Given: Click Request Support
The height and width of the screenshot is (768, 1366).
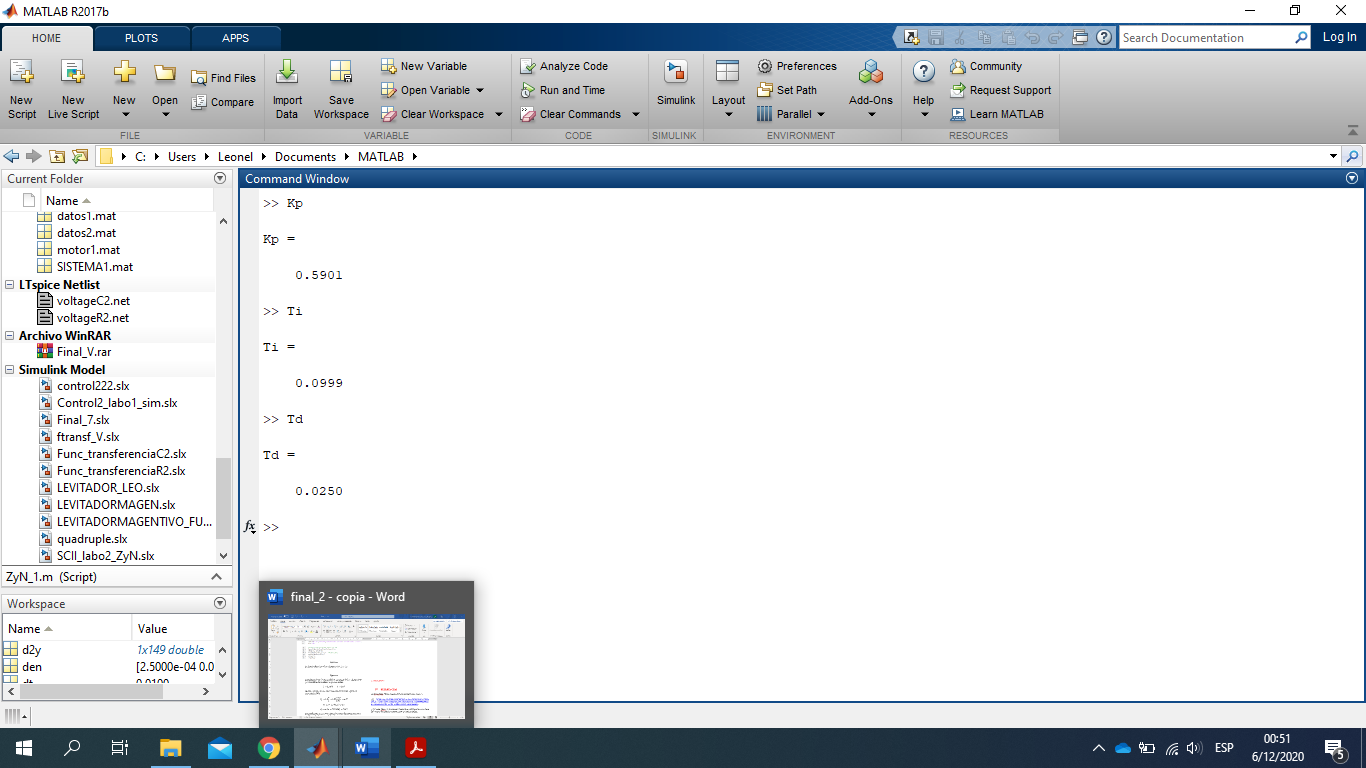Looking at the screenshot, I should (1000, 90).
